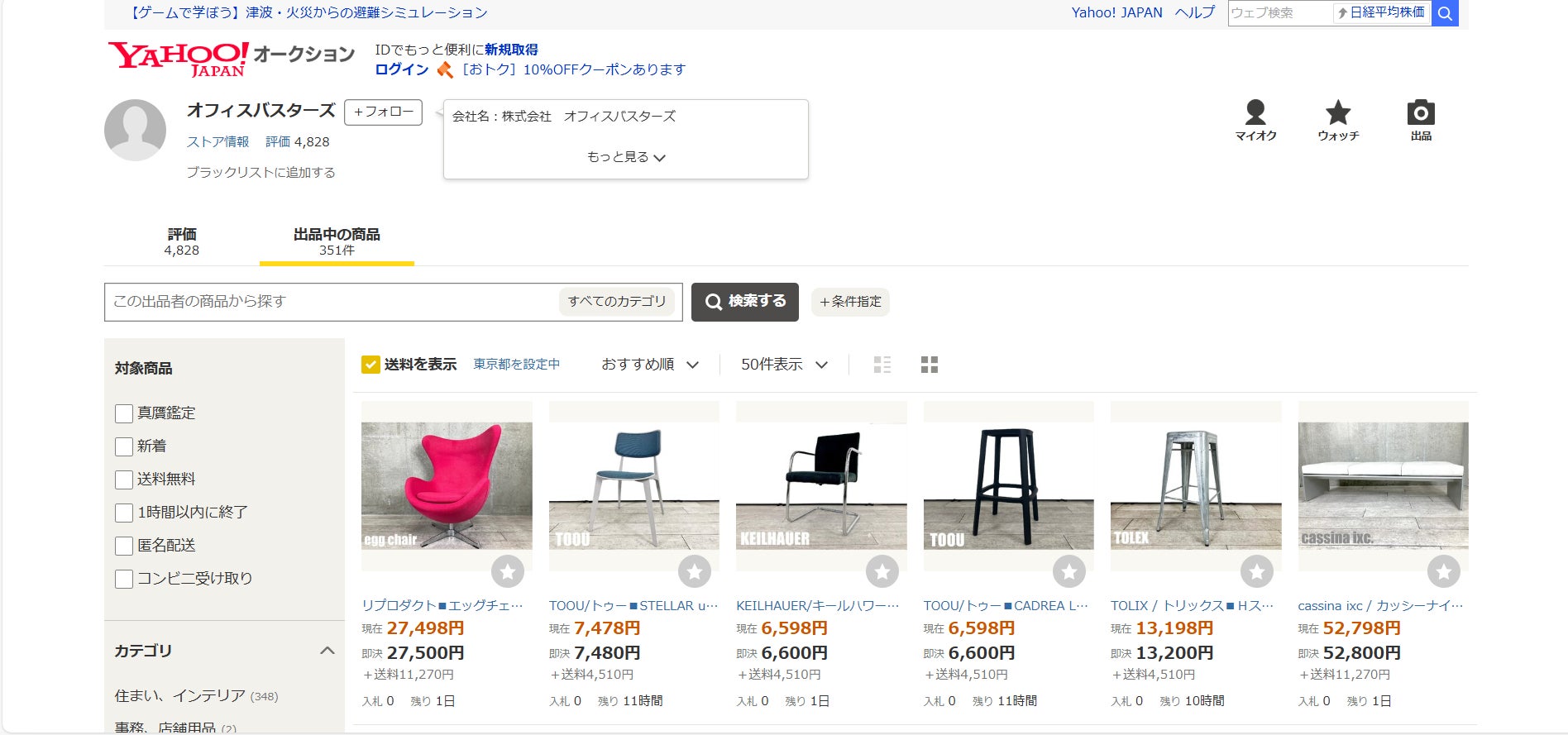Click 東京都を設定中 shipping region link
Viewport: 1568px width, 735px height.
click(x=517, y=365)
